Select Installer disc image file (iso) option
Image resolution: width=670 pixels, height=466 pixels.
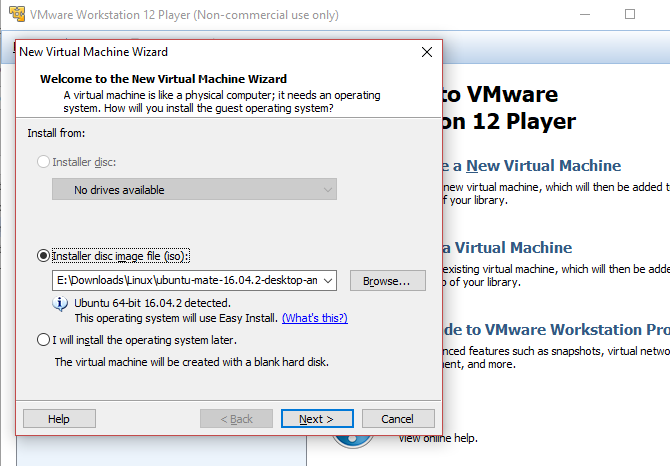point(43,255)
